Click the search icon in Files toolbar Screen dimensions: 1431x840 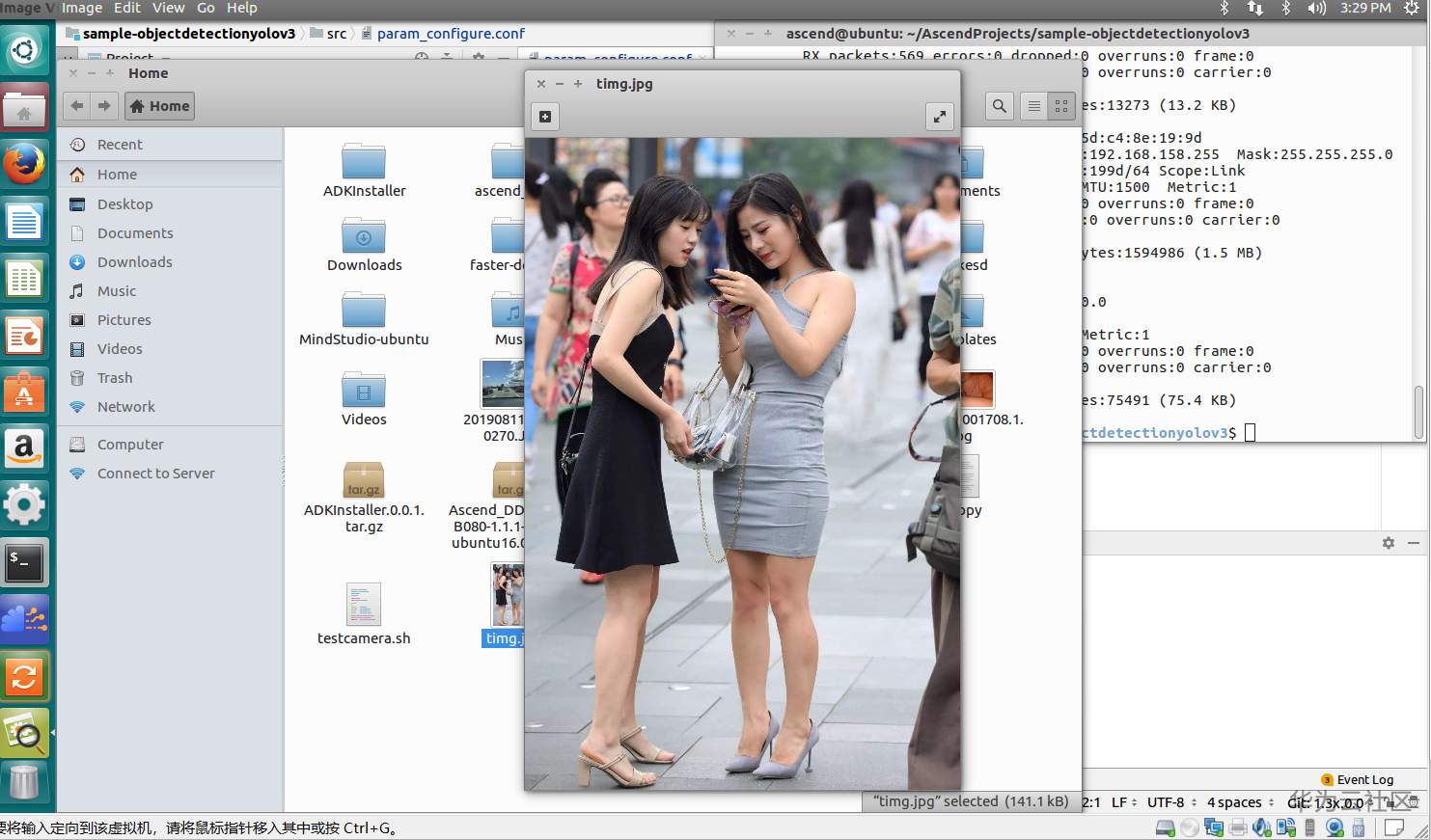point(1000,106)
